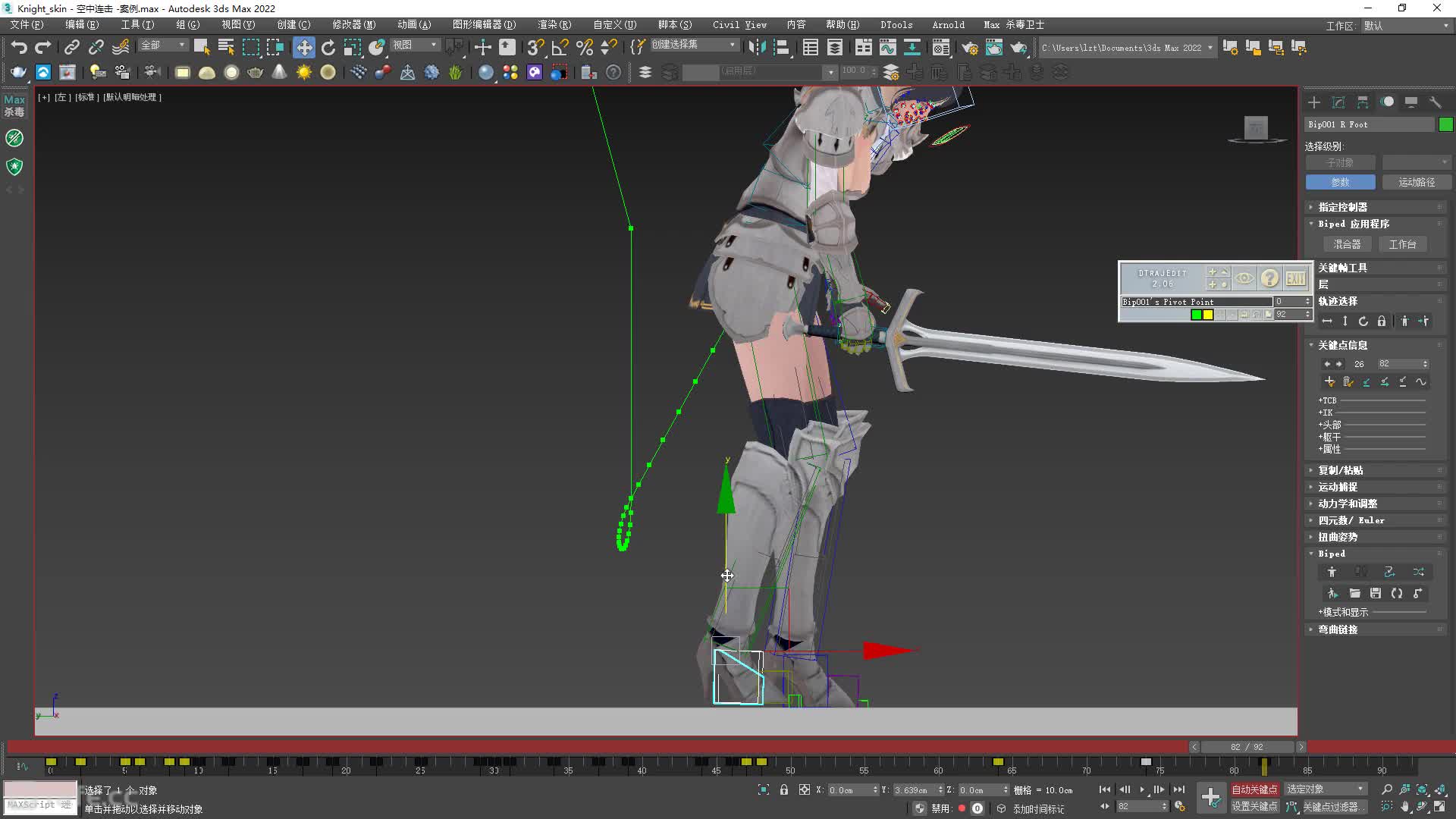The width and height of the screenshot is (1456, 819).
Task: Click the green object color swatch beside Bip001 R Foot
Action: pos(1445,124)
